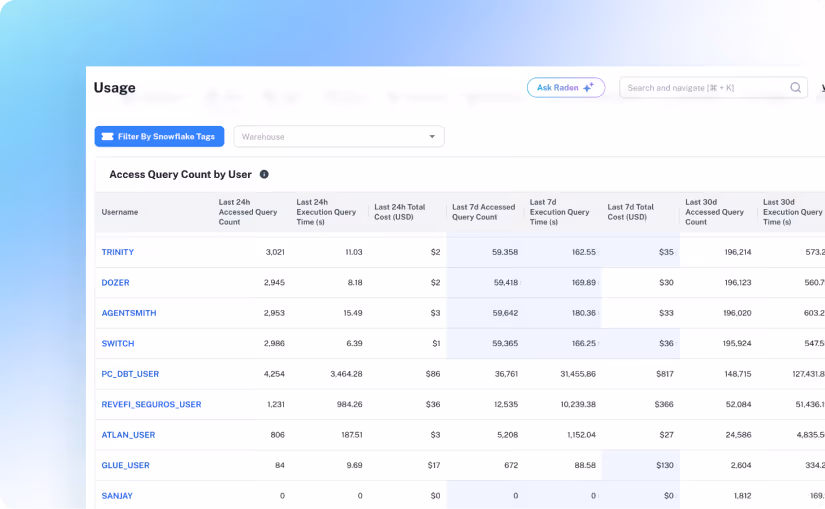This screenshot has height=509, width=825.
Task: Open the SANJAY user link
Action: coord(117,496)
